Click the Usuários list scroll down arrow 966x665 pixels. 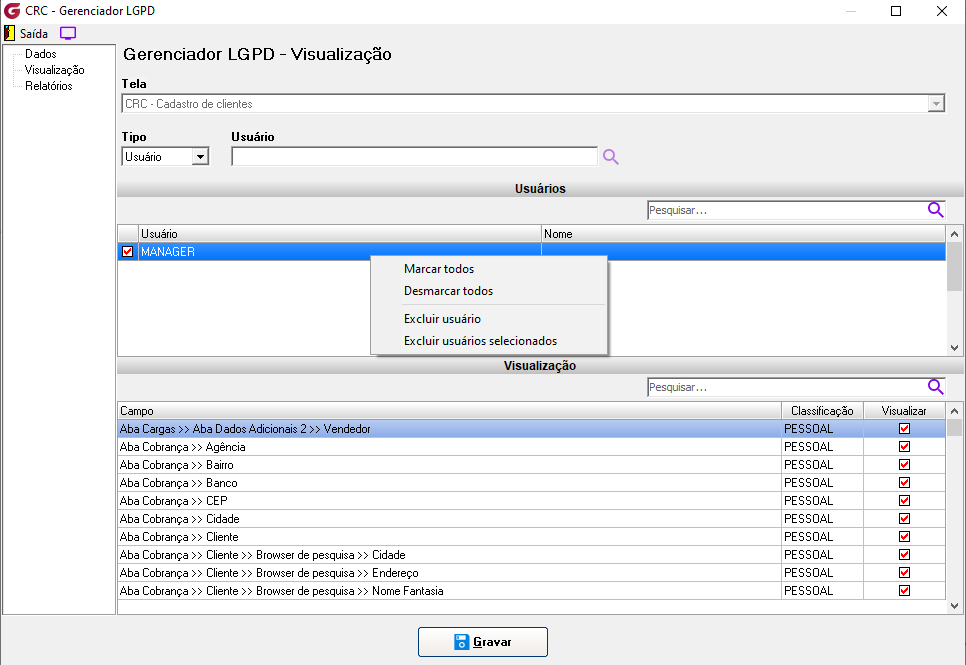(x=954, y=348)
